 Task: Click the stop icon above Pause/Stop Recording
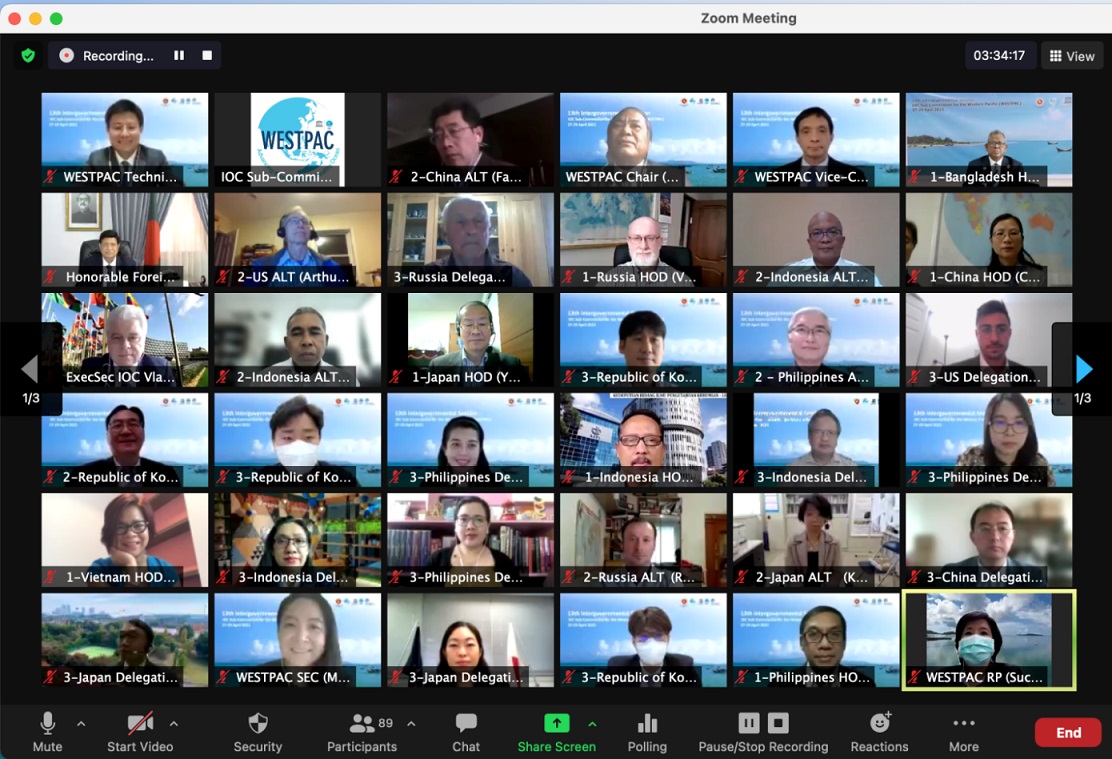[x=778, y=723]
